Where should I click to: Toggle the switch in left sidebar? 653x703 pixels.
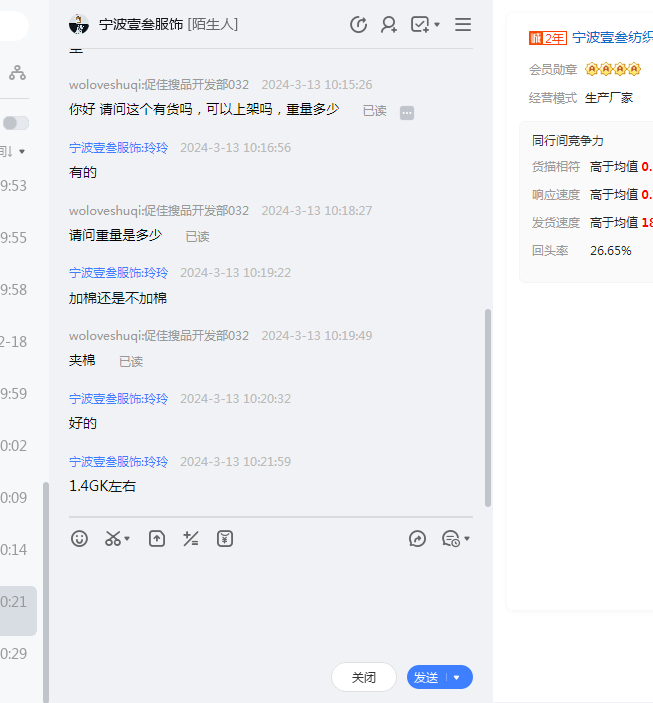(15, 123)
